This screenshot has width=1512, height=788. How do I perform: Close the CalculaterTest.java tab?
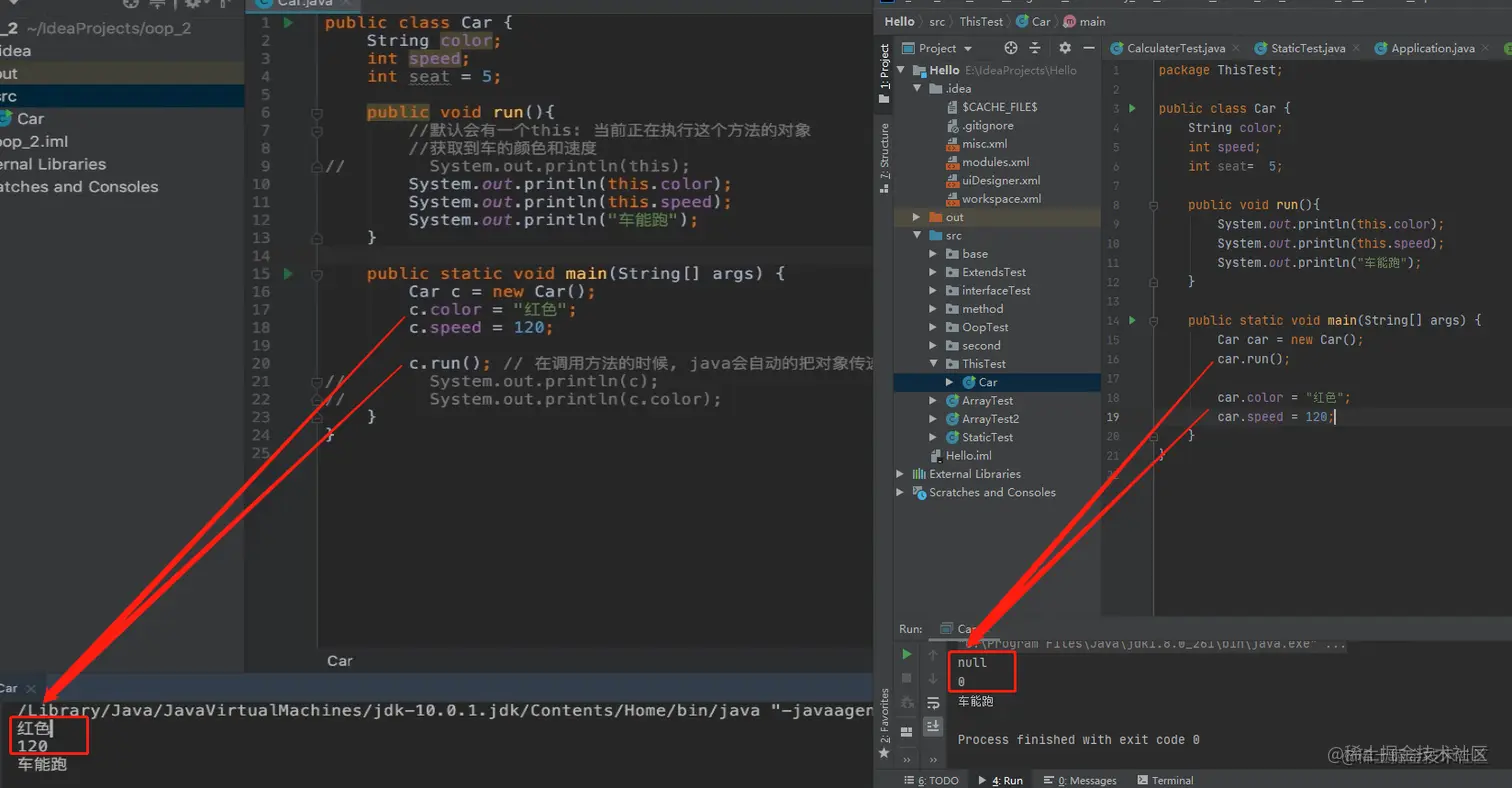(1236, 48)
